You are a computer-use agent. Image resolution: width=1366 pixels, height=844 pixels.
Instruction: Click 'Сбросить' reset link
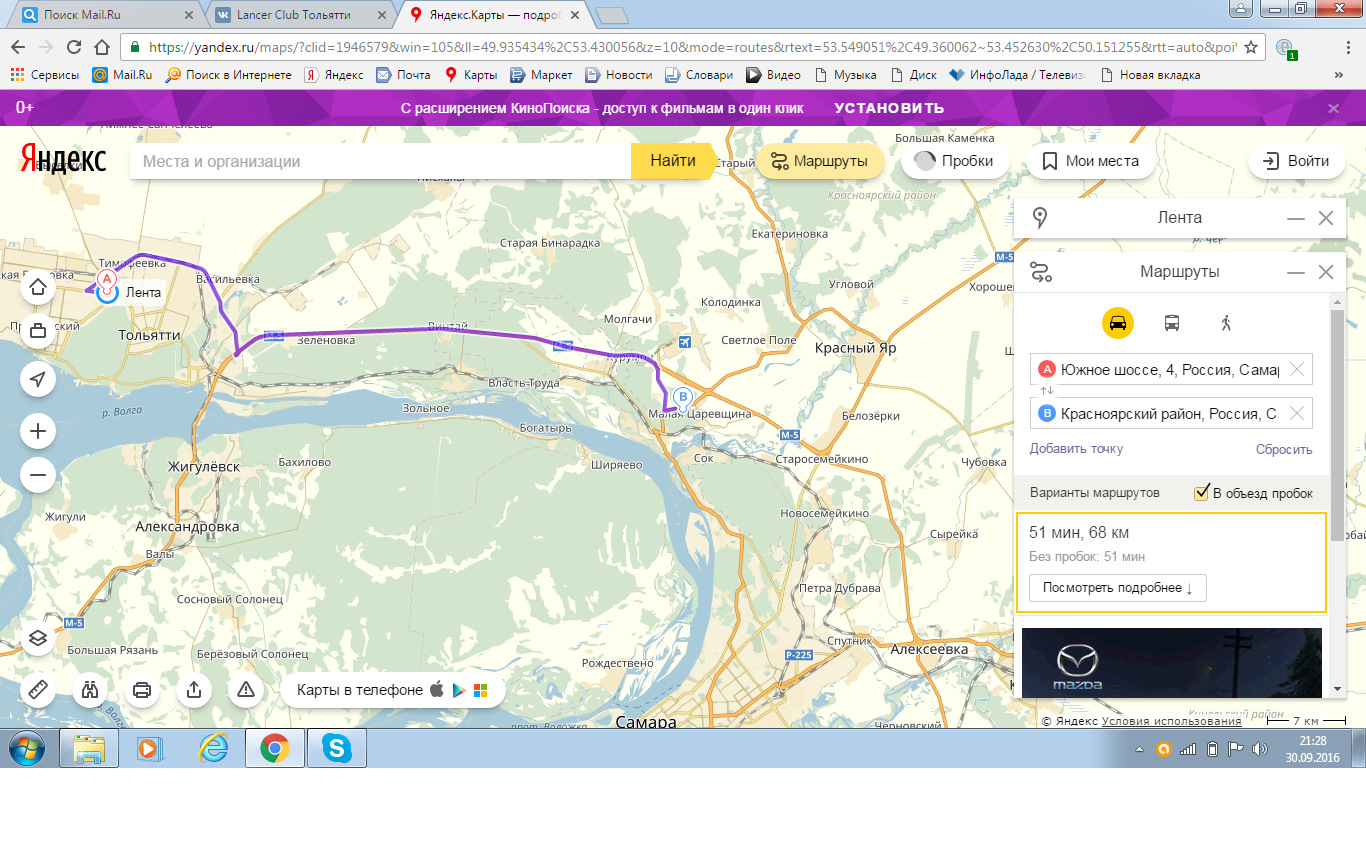(1284, 449)
